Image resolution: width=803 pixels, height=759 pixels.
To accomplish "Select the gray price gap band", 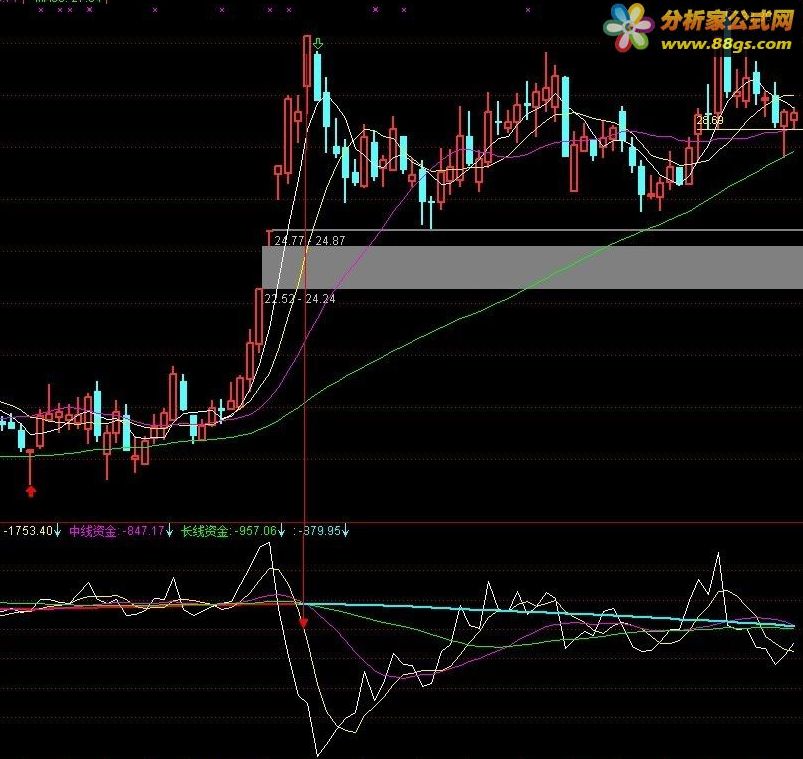I will (532, 267).
